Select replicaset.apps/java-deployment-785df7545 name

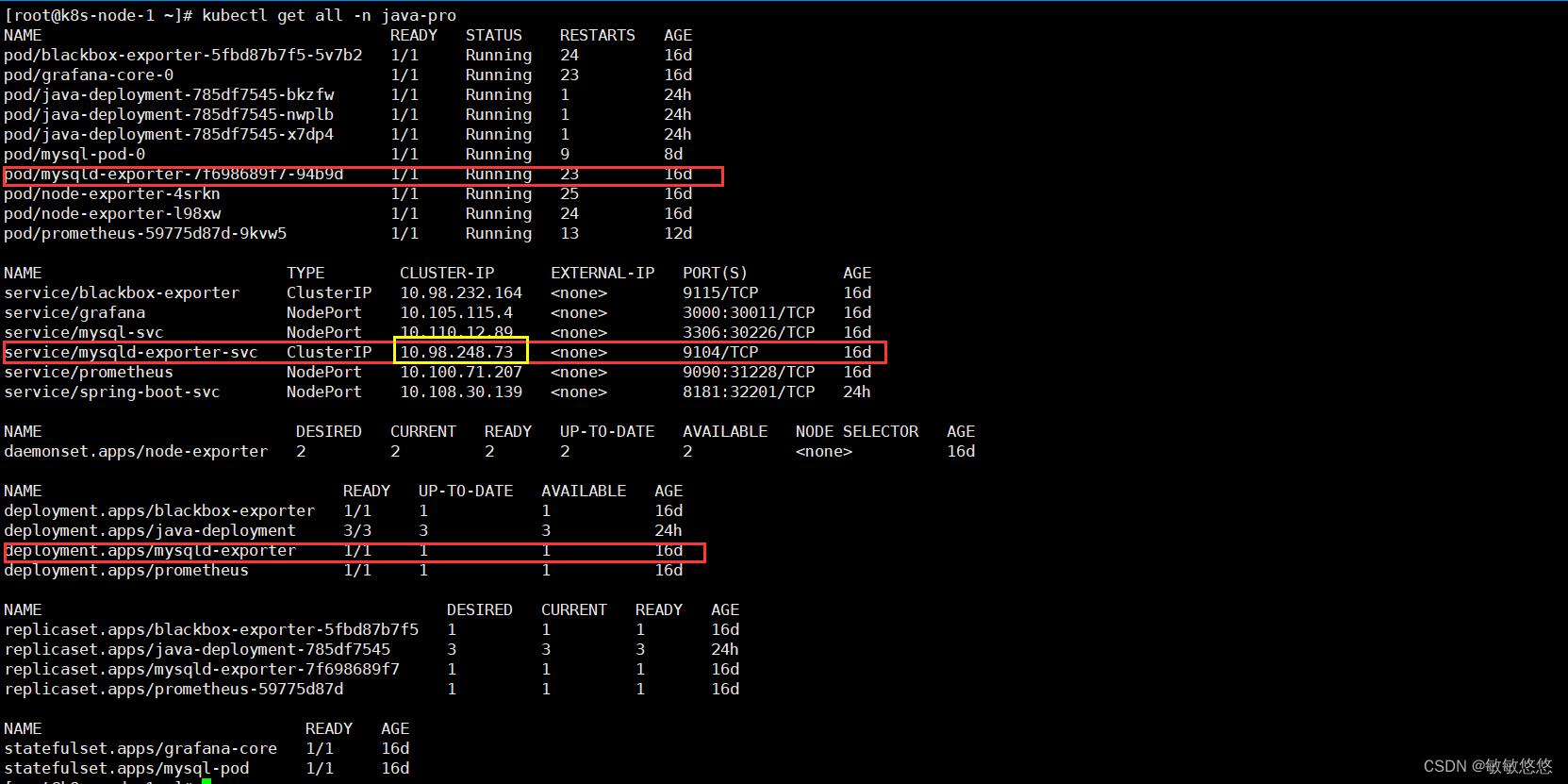coord(197,649)
